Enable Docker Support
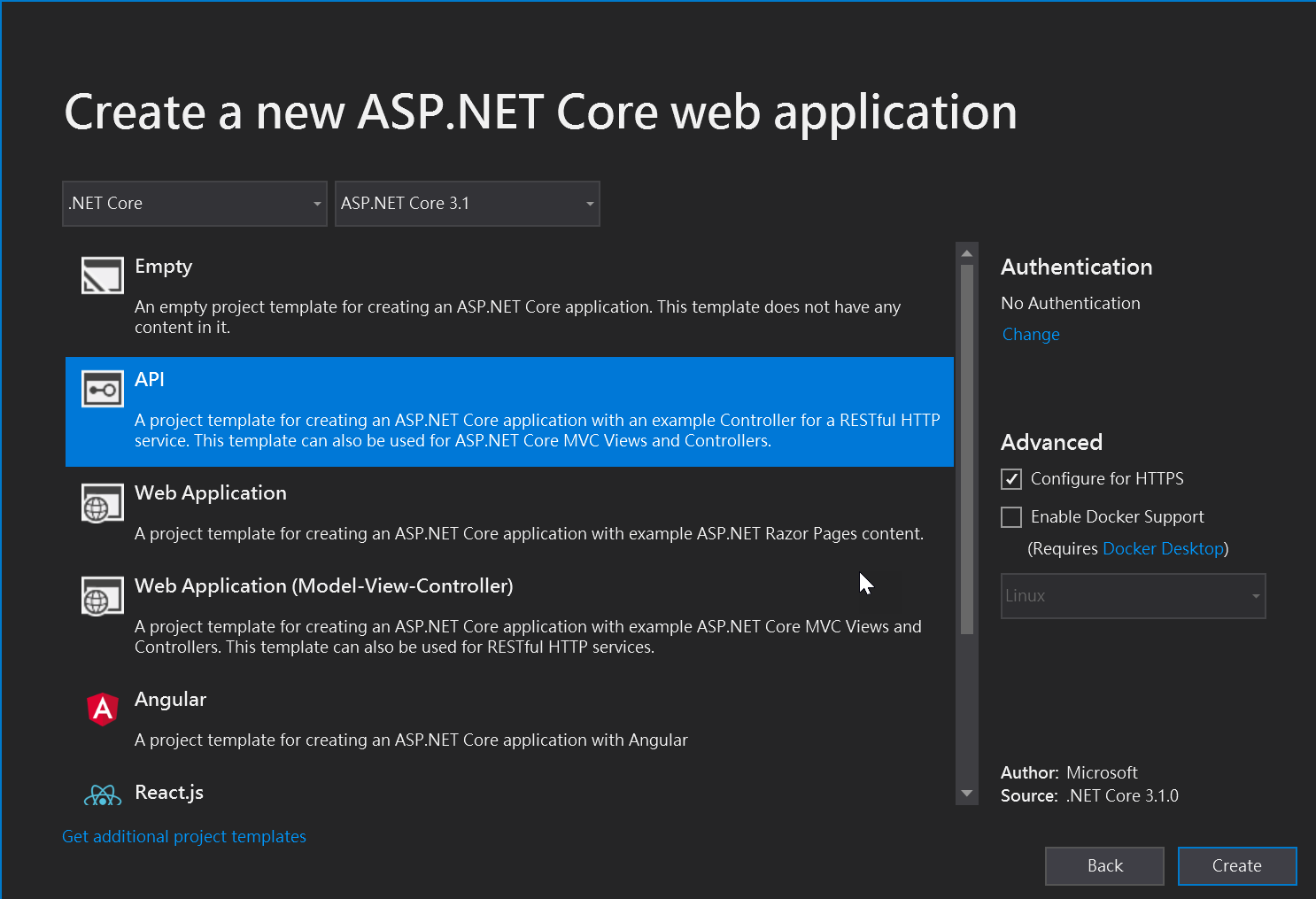Screen dimensions: 1316x899 [x=1010, y=516]
